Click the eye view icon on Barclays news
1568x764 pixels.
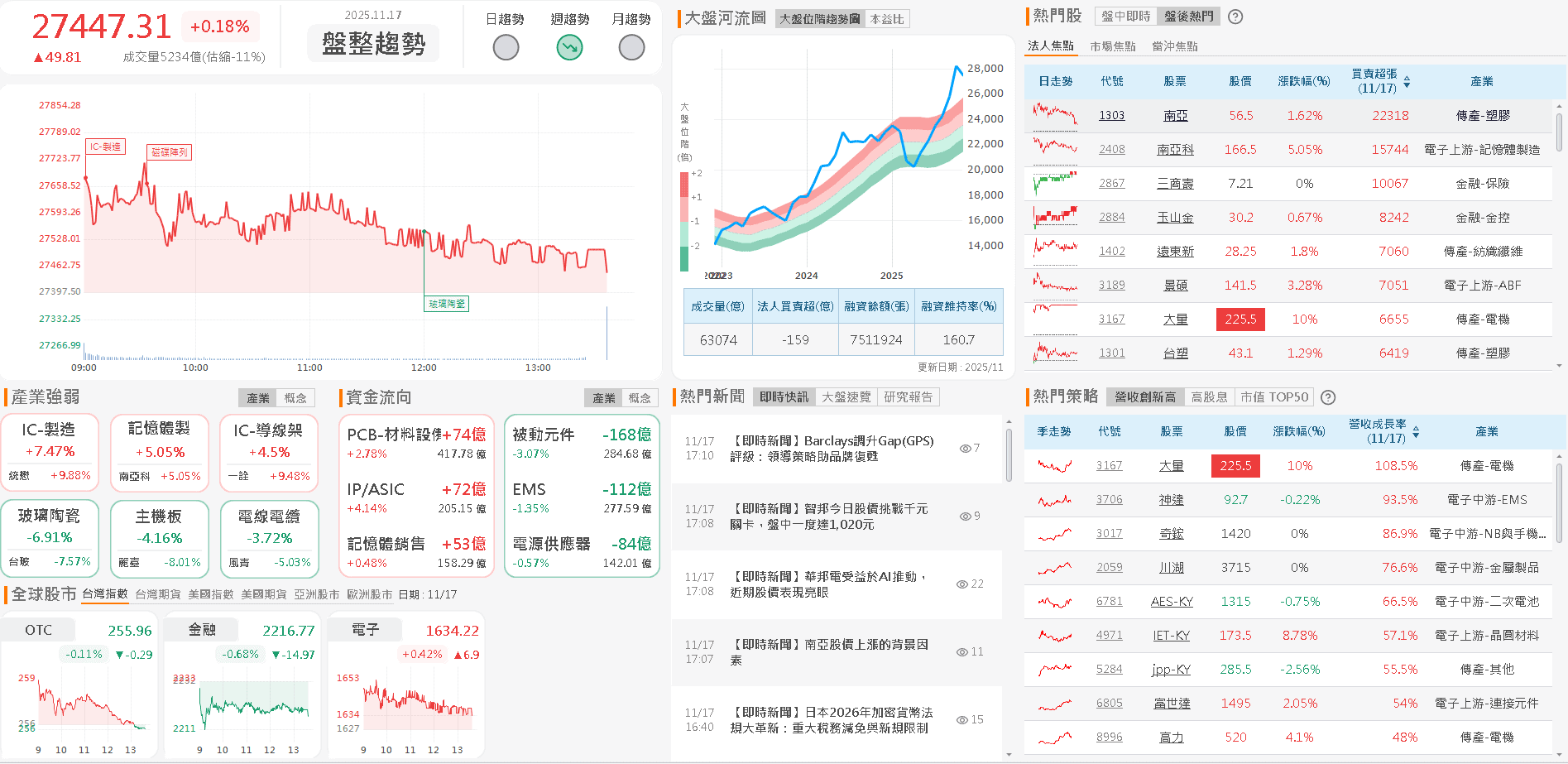964,448
